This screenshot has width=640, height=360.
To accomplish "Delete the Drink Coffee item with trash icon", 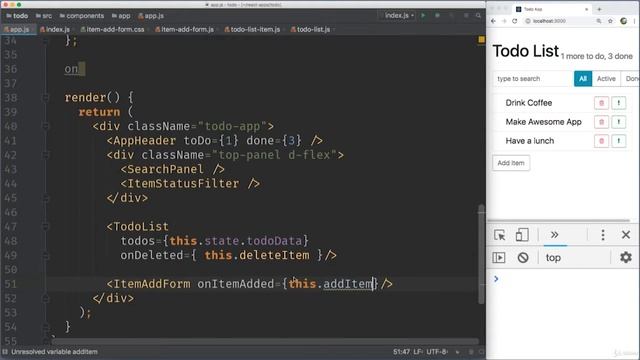I will pyautogui.click(x=601, y=103).
